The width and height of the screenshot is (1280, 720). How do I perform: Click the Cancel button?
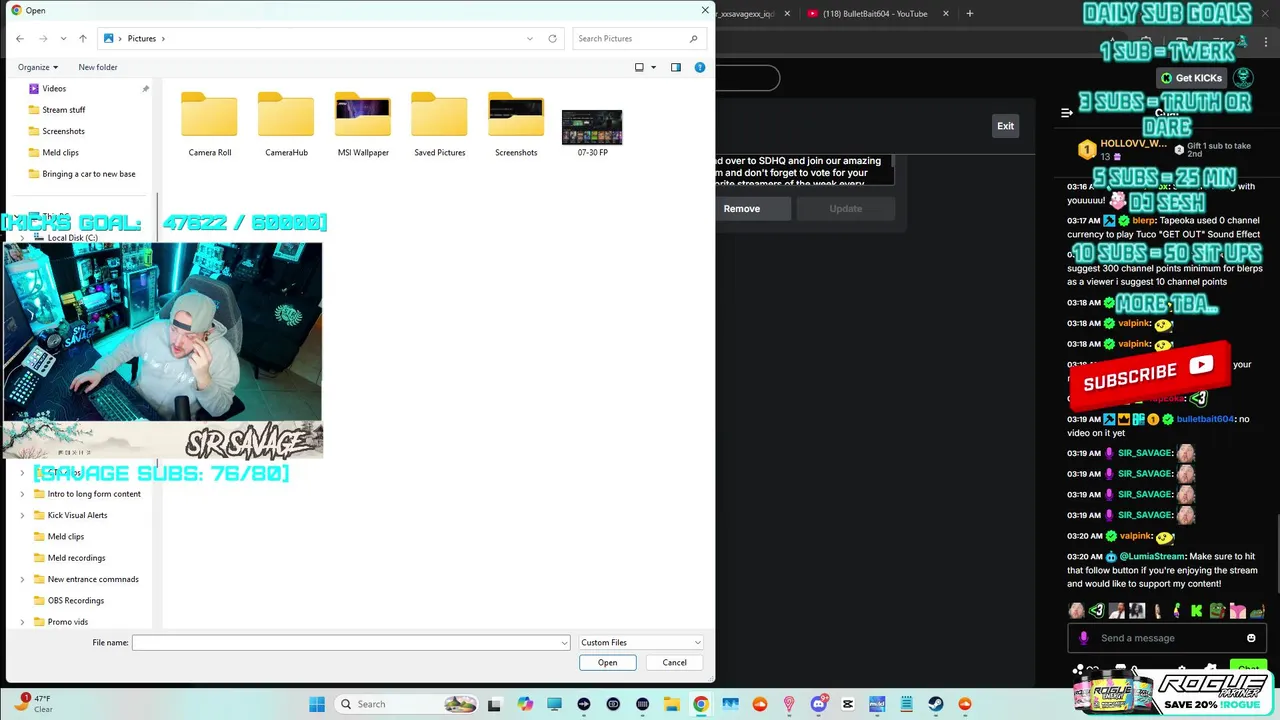674,662
